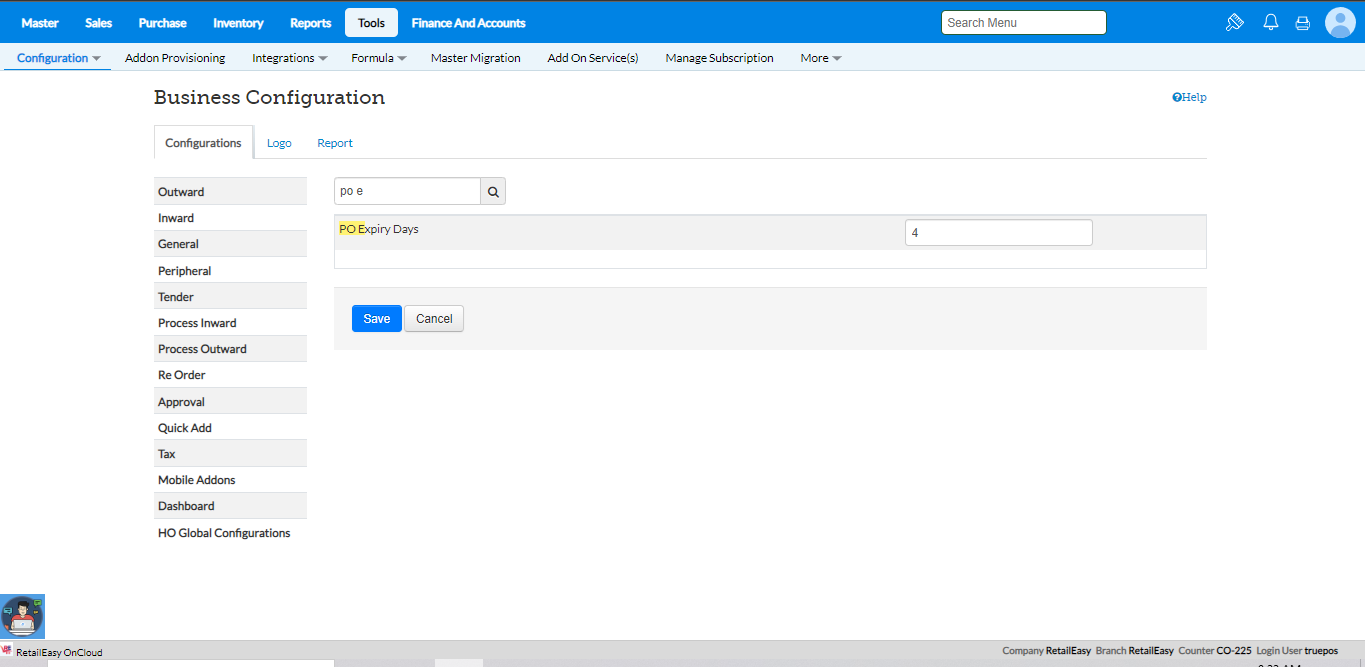This screenshot has width=1365, height=667.
Task: Switch to the Configurations tab
Action: coord(203,143)
